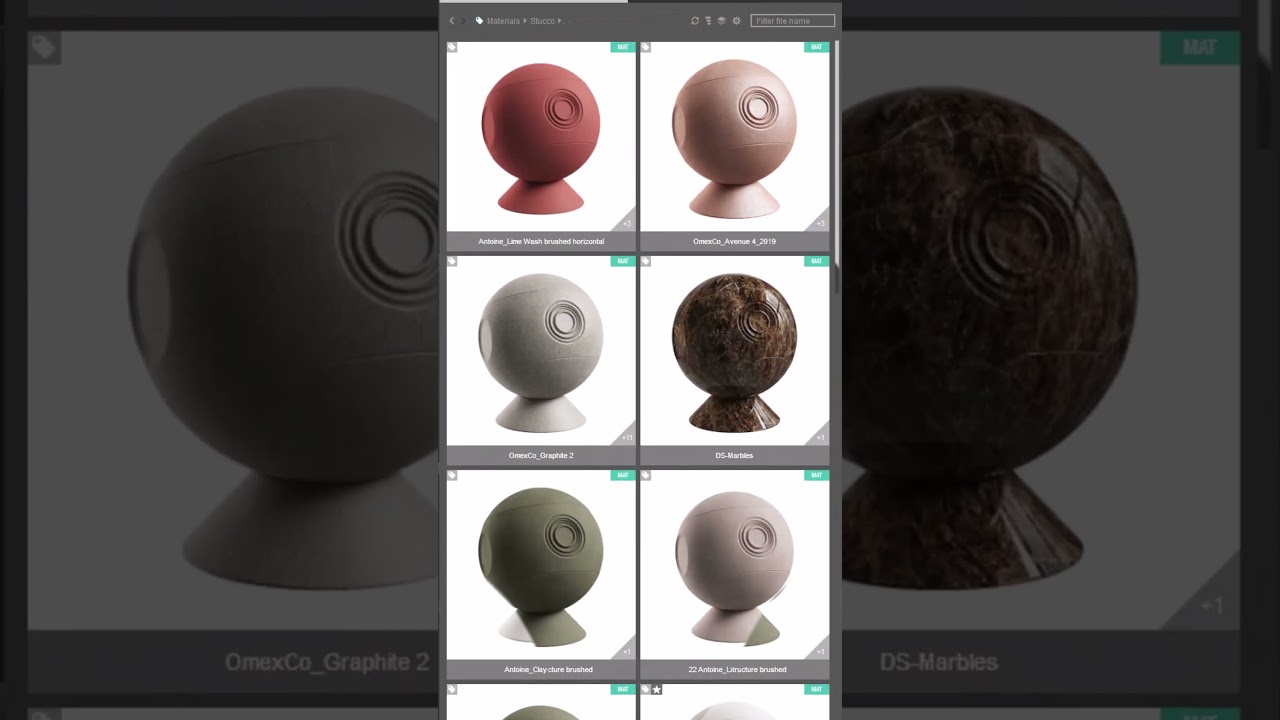Open +11 variants corner of OmexCo_Graphite 2
The height and width of the screenshot is (720, 1280).
[x=626, y=436]
